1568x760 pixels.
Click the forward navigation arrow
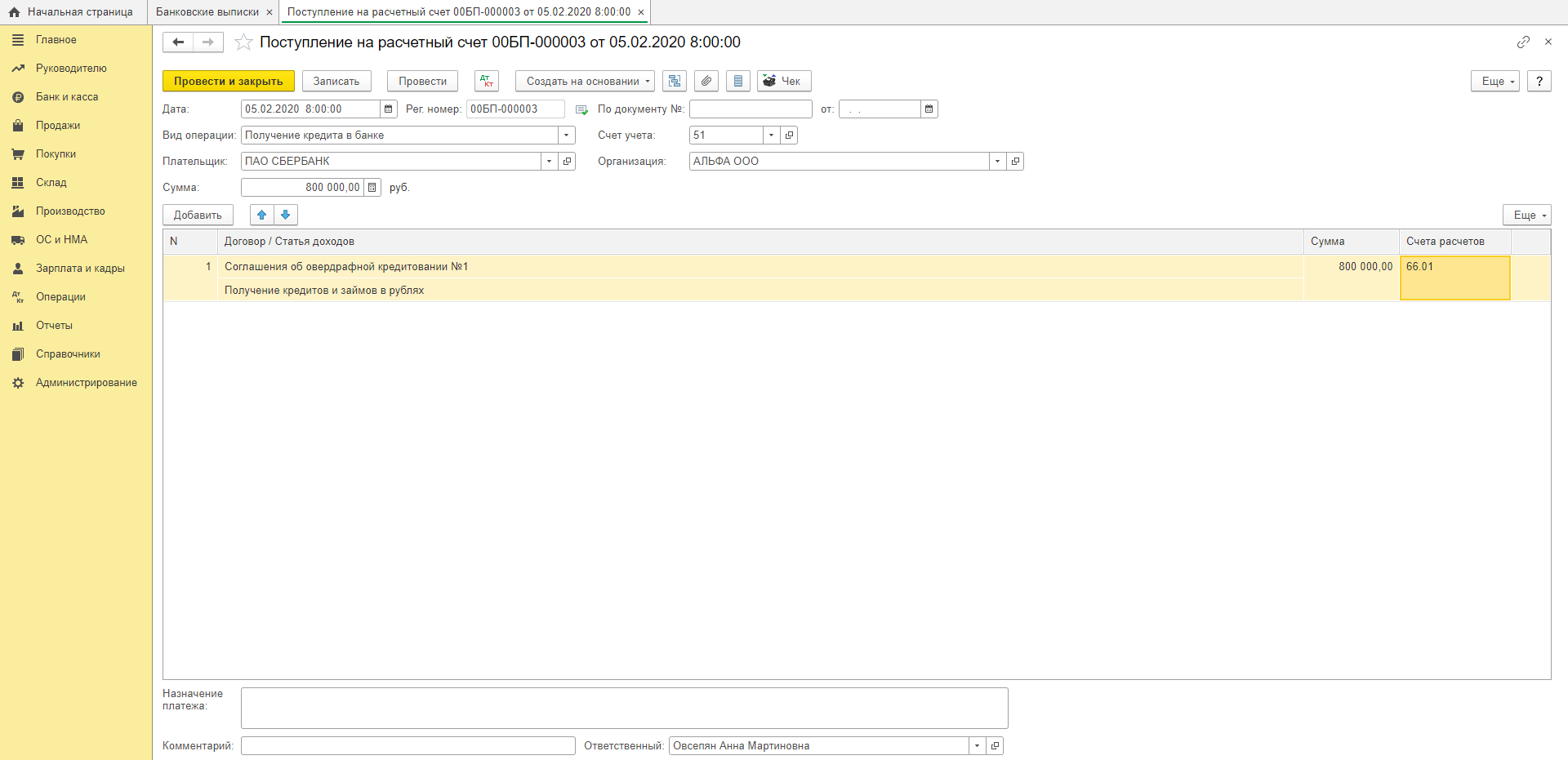tap(208, 42)
